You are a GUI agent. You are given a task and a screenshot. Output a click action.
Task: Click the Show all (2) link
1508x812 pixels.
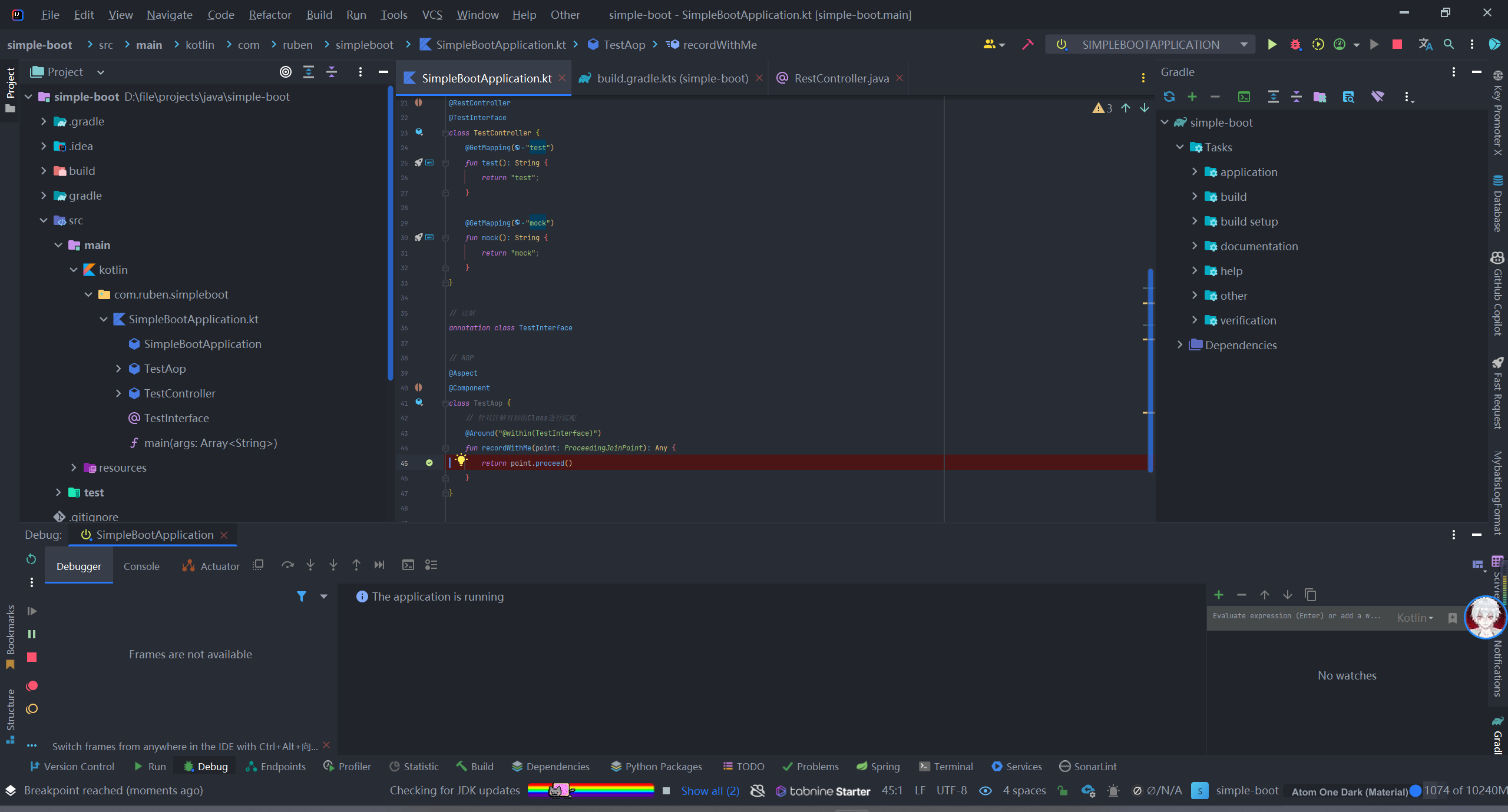(x=710, y=791)
